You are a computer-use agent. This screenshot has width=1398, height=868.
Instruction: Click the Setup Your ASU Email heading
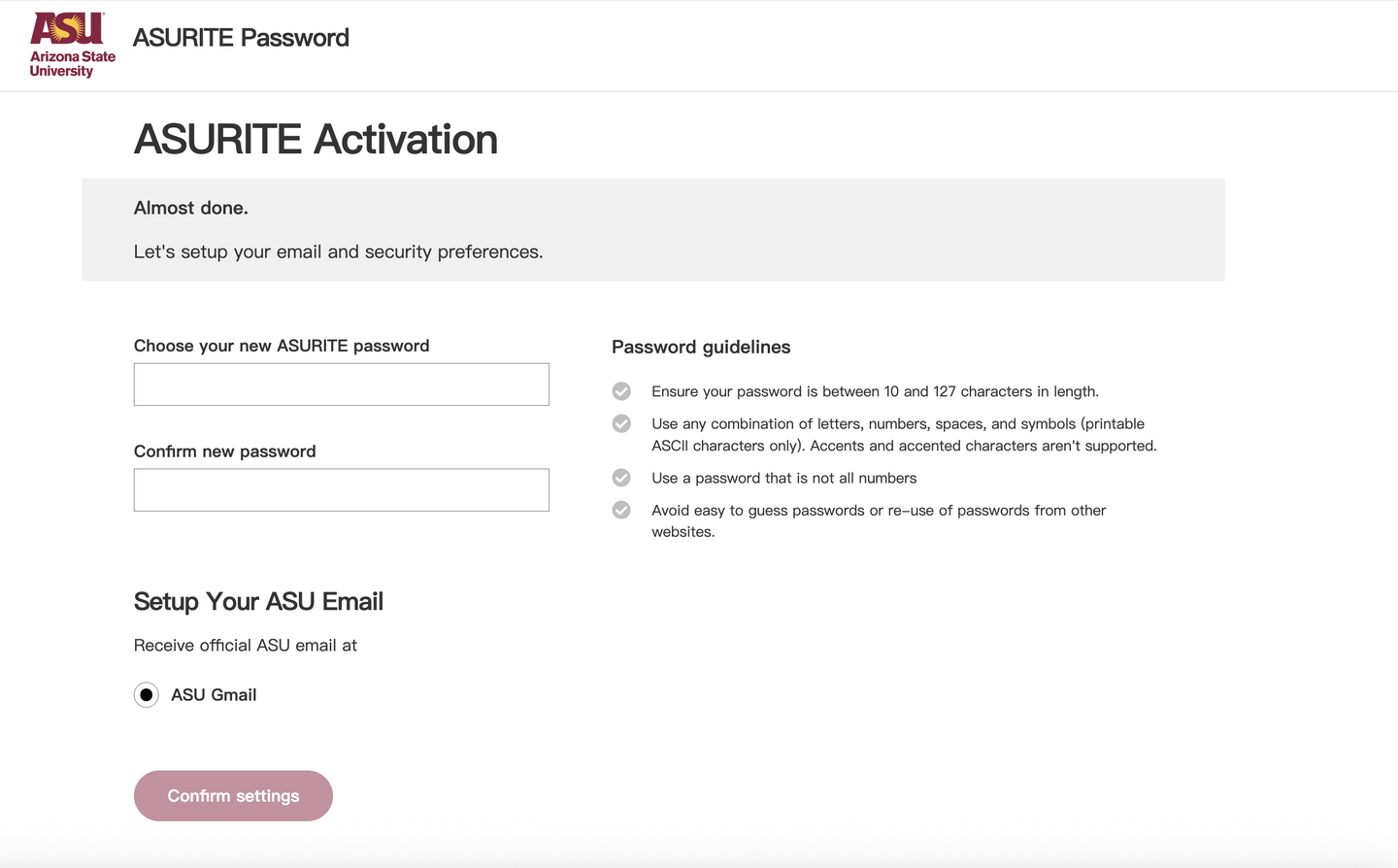point(258,602)
